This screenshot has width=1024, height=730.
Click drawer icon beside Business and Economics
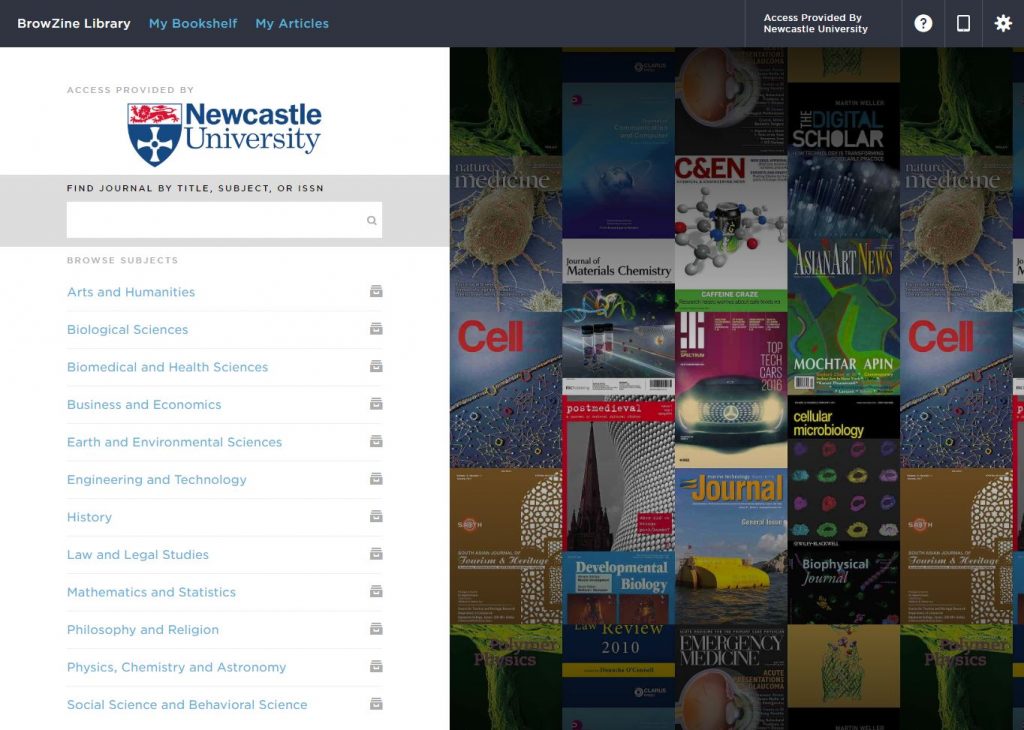point(376,404)
